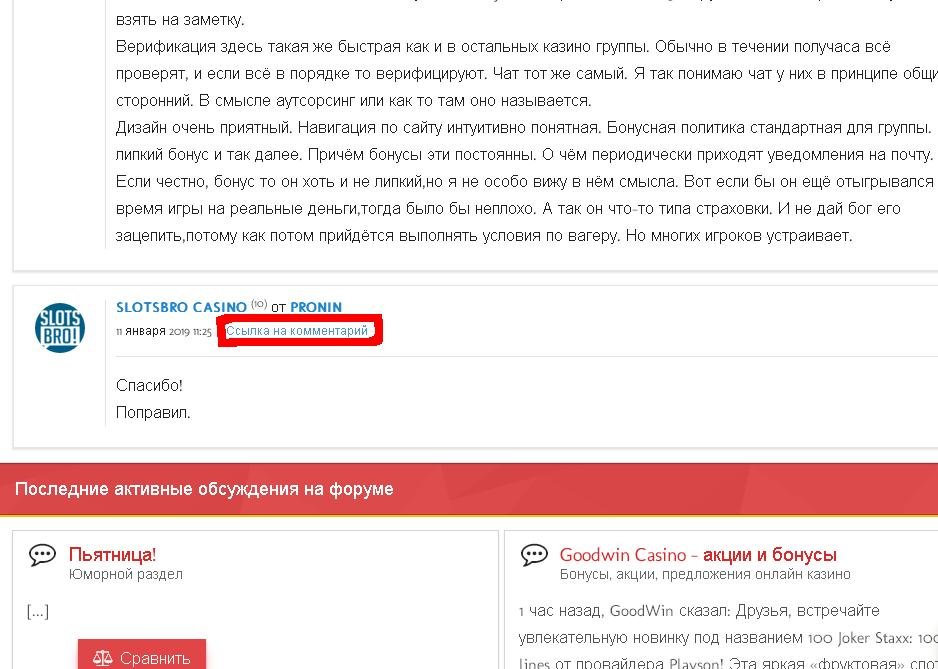Go to the Юморной раздел forum section

tap(126, 574)
